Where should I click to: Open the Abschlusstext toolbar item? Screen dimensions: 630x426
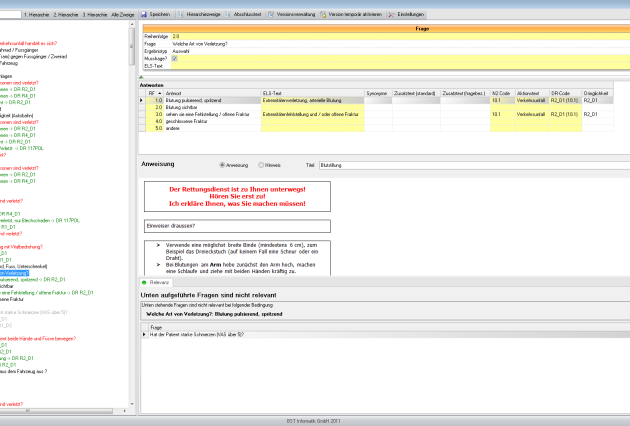(x=243, y=14)
